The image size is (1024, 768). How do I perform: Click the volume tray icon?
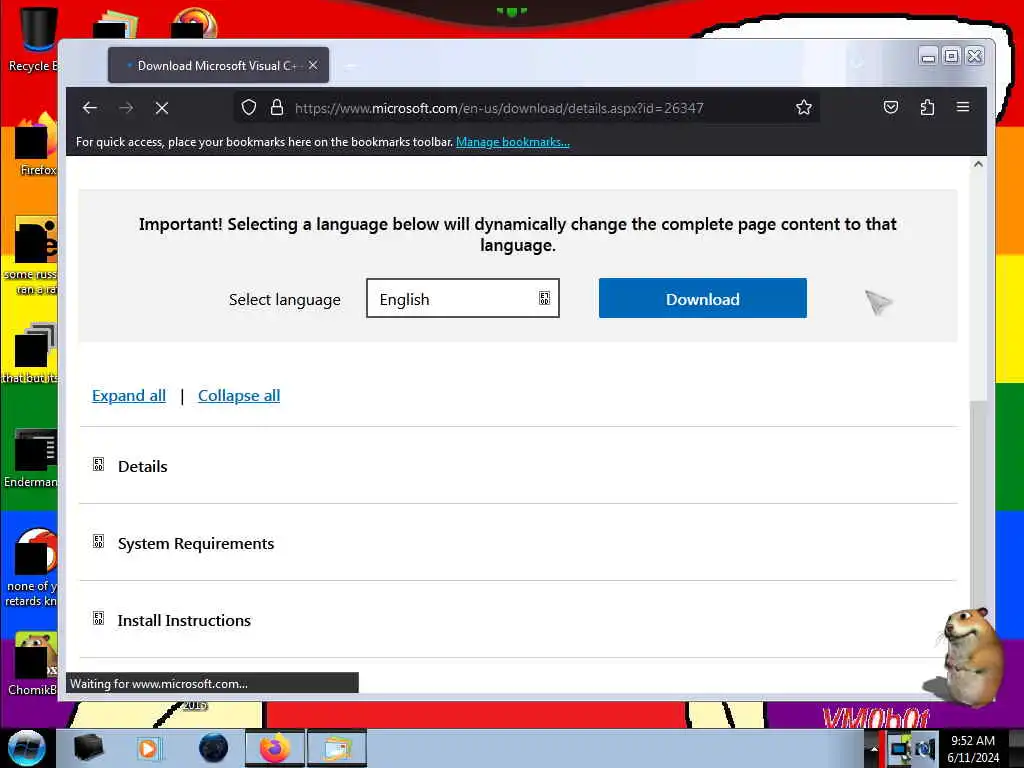[x=925, y=749]
